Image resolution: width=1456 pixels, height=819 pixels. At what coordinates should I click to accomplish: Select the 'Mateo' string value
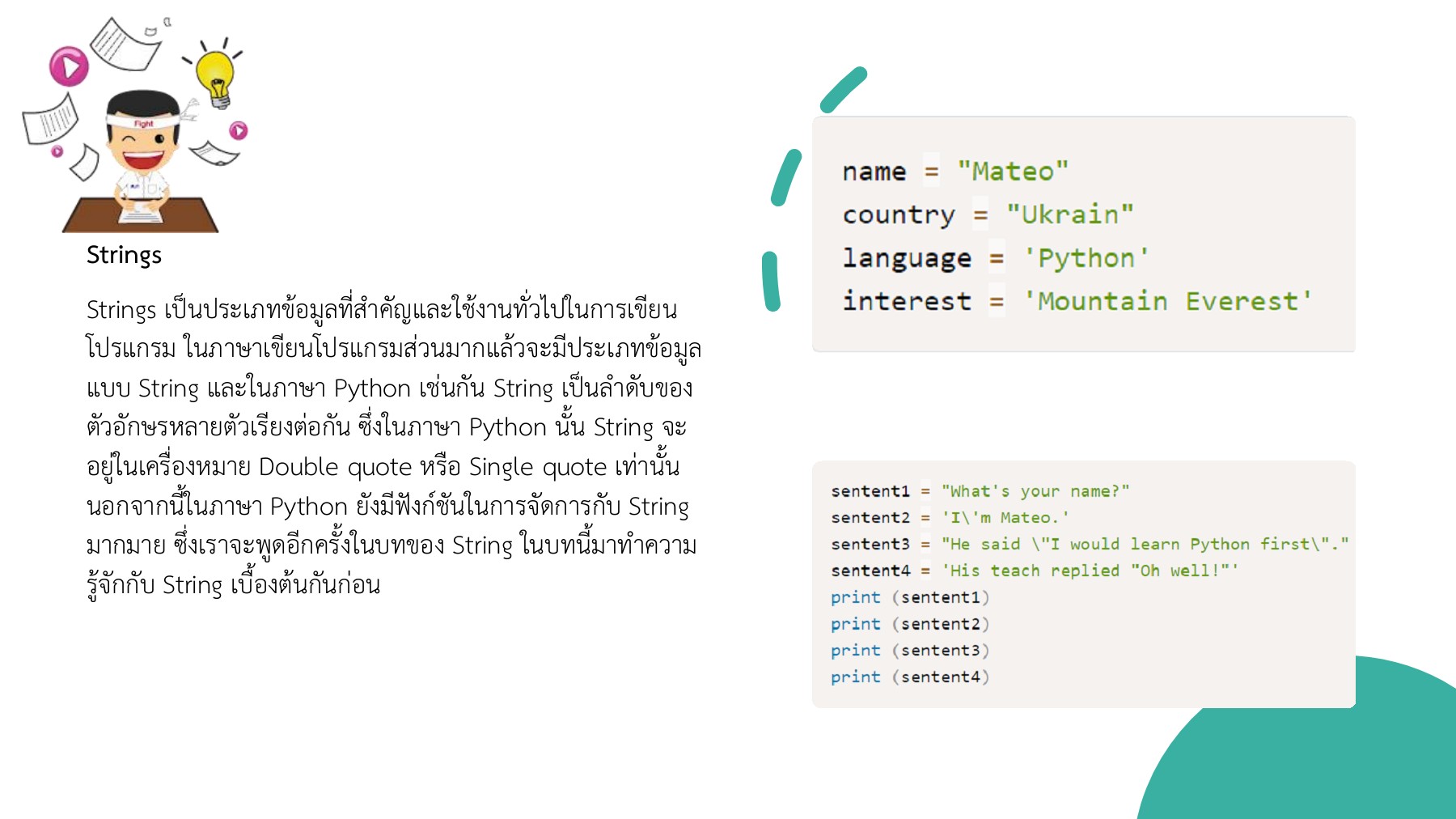pos(1014,171)
